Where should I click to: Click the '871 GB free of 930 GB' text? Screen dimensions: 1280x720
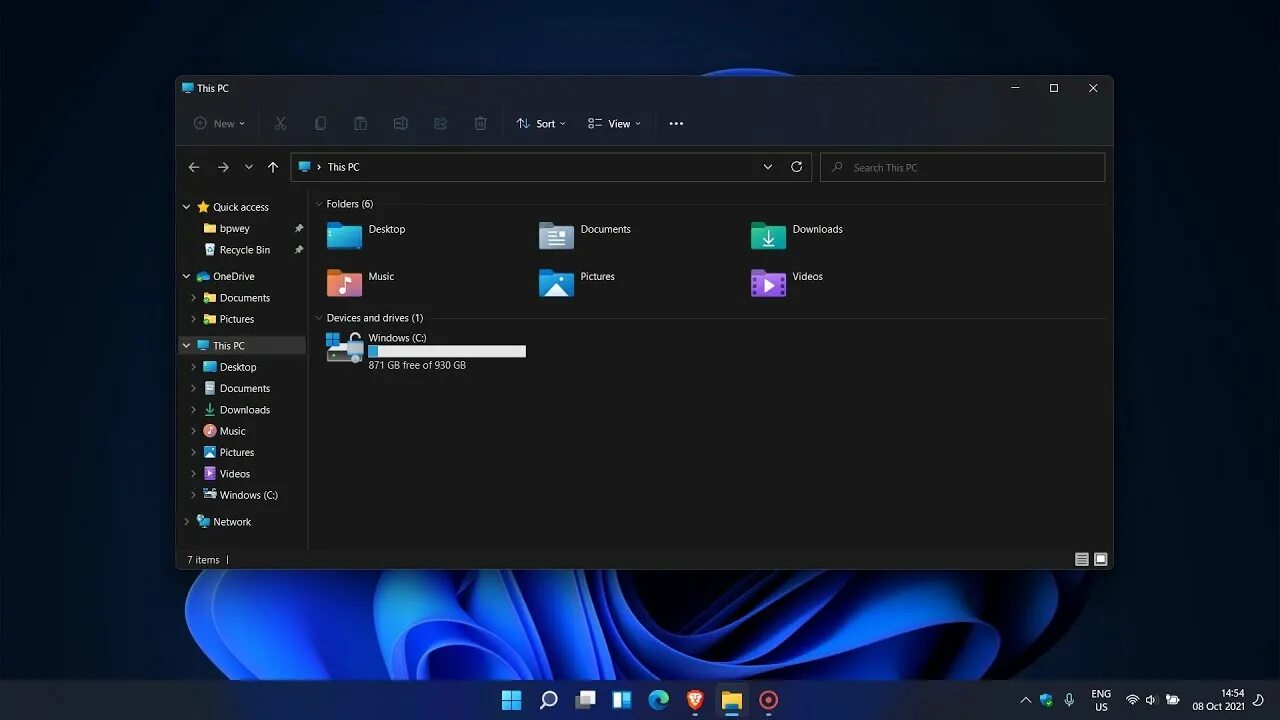[x=417, y=366]
